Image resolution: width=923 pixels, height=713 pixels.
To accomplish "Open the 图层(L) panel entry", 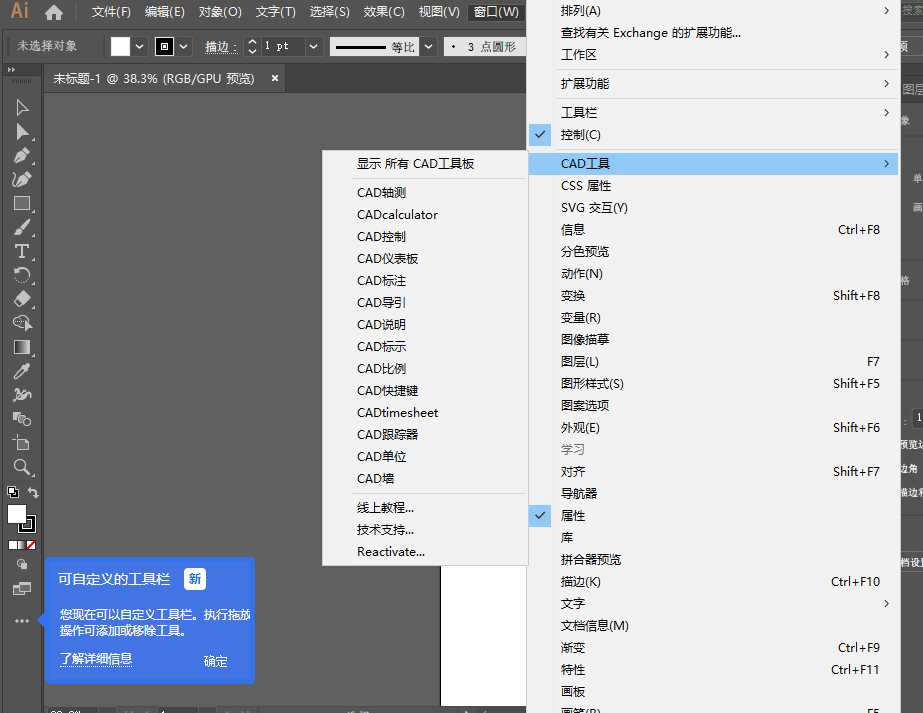I will coord(713,362).
